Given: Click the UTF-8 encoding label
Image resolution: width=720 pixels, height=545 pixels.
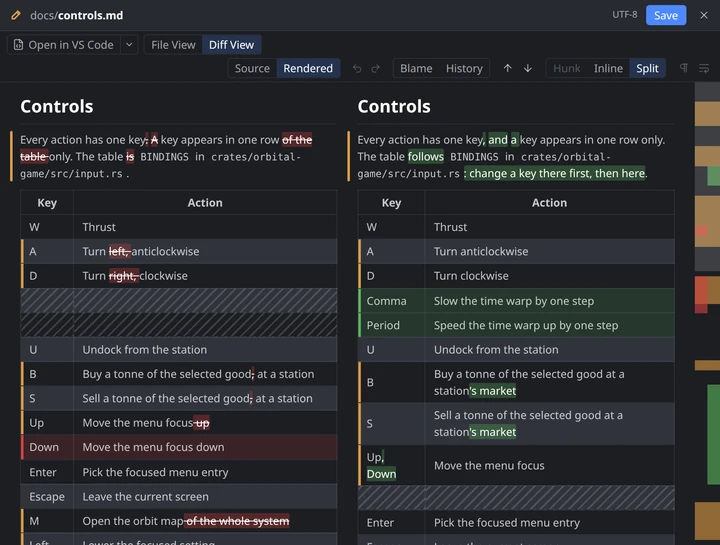Looking at the screenshot, I should (624, 15).
